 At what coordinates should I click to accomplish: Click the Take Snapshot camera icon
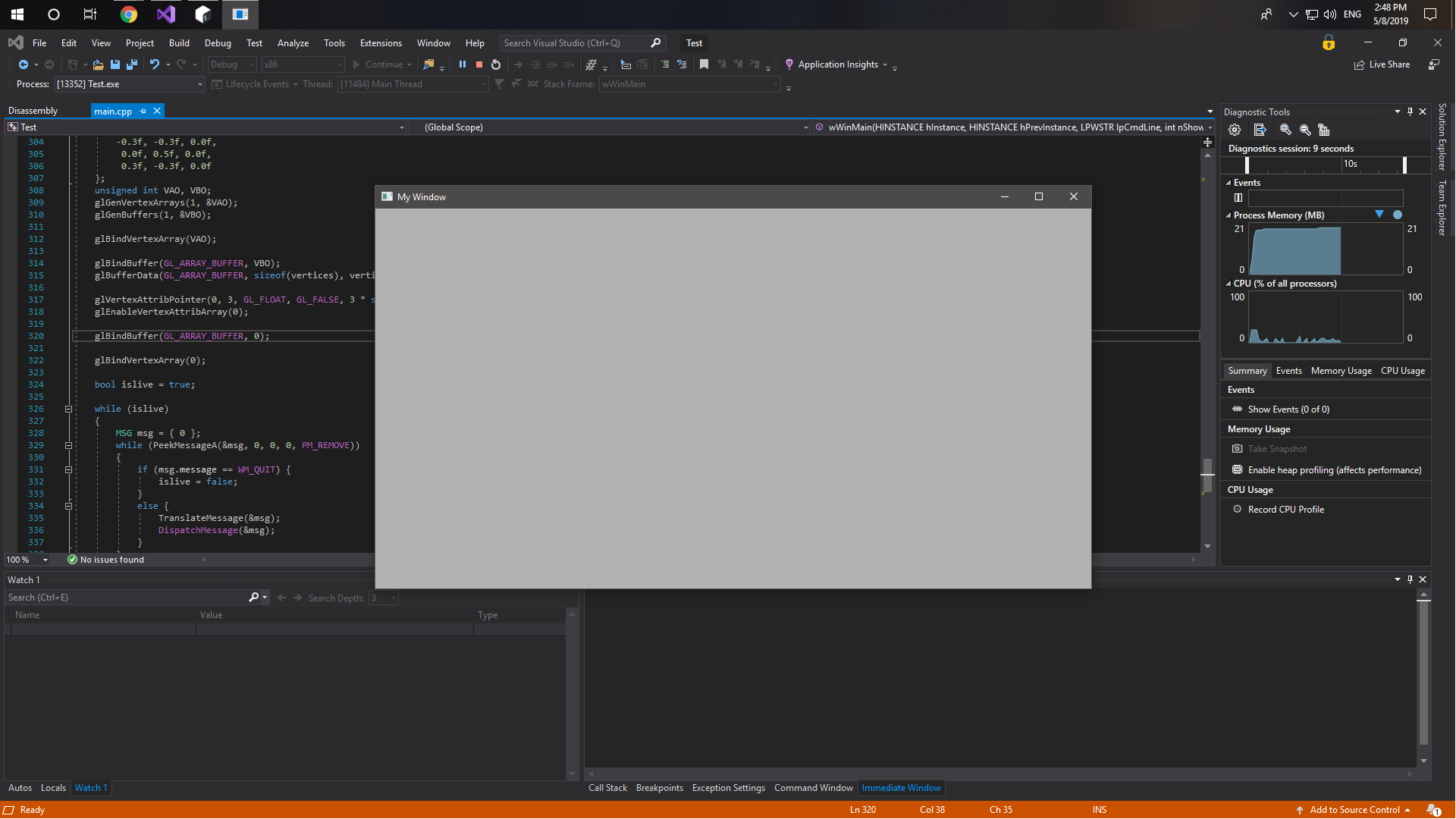1238,449
